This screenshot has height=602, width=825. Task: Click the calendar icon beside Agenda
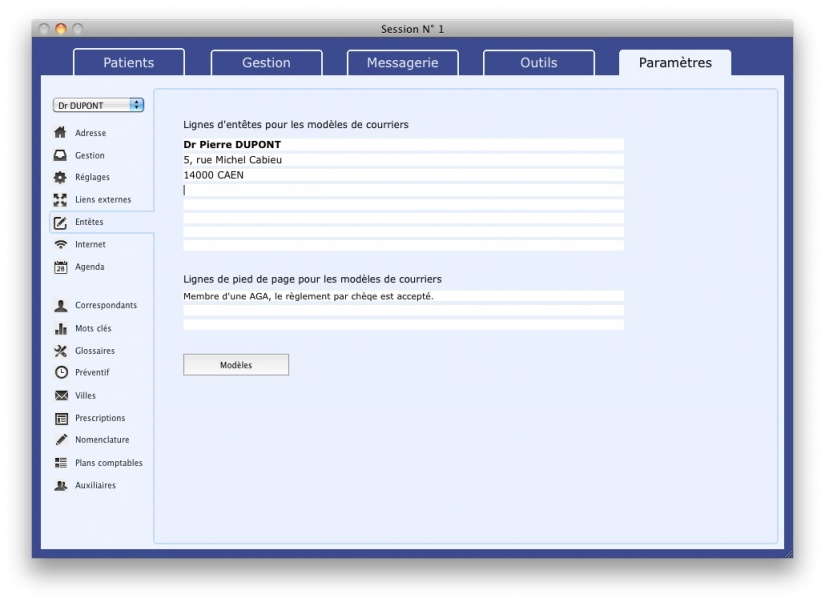61,267
